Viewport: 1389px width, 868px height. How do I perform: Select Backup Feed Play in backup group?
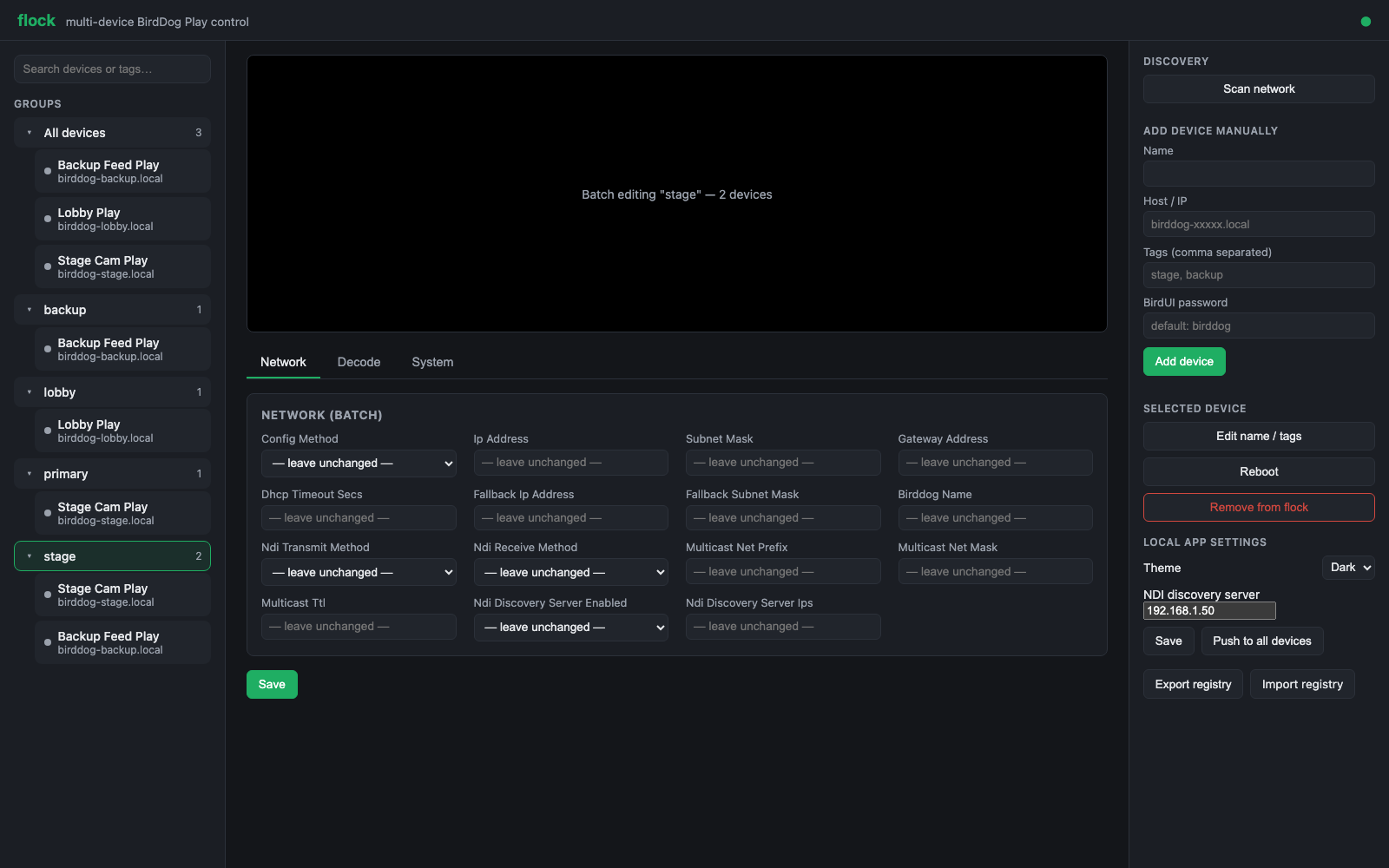[x=122, y=349]
